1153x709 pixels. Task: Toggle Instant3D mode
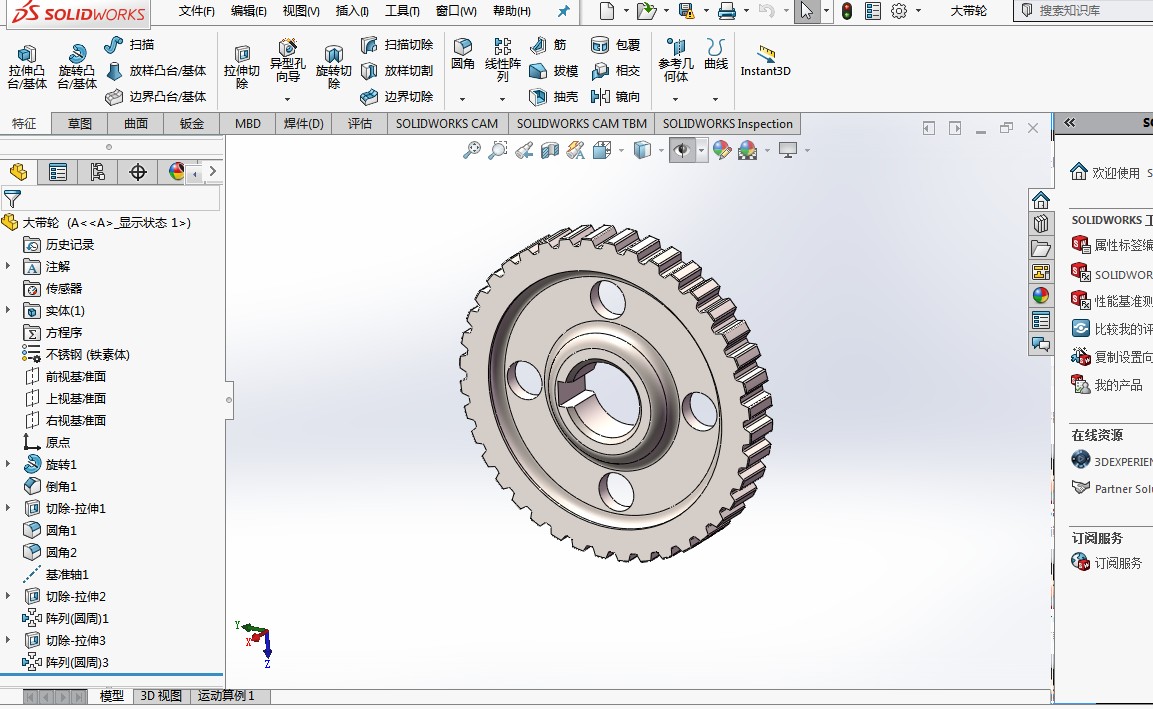tap(765, 60)
